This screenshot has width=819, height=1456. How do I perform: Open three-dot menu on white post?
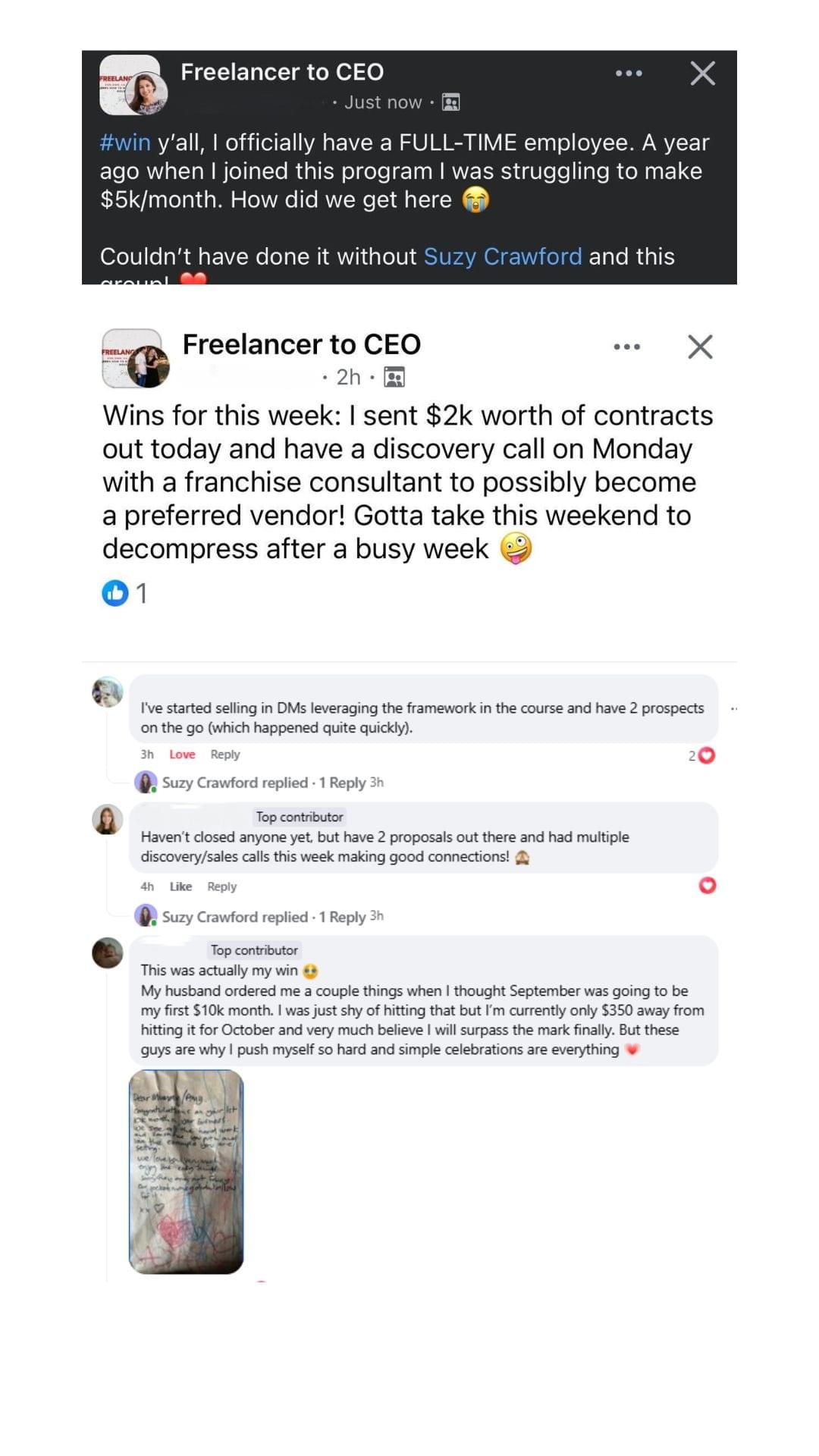point(626,347)
